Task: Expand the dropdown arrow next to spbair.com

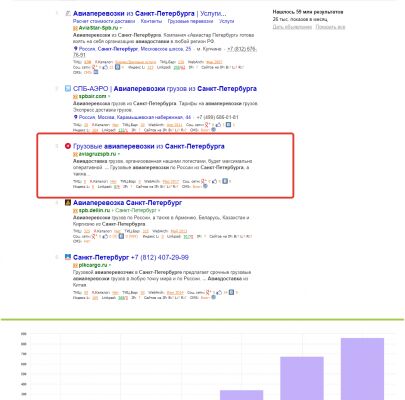Action: (109, 96)
